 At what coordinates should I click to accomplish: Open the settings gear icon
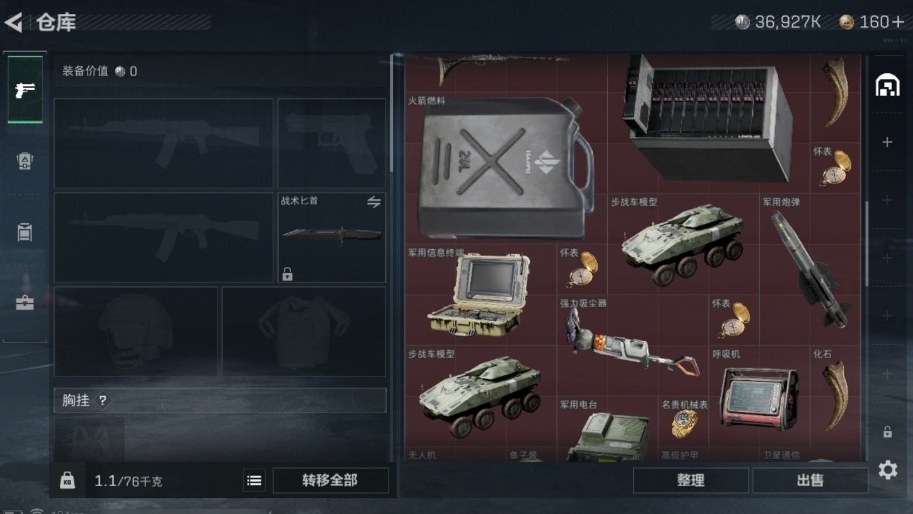coord(887,469)
